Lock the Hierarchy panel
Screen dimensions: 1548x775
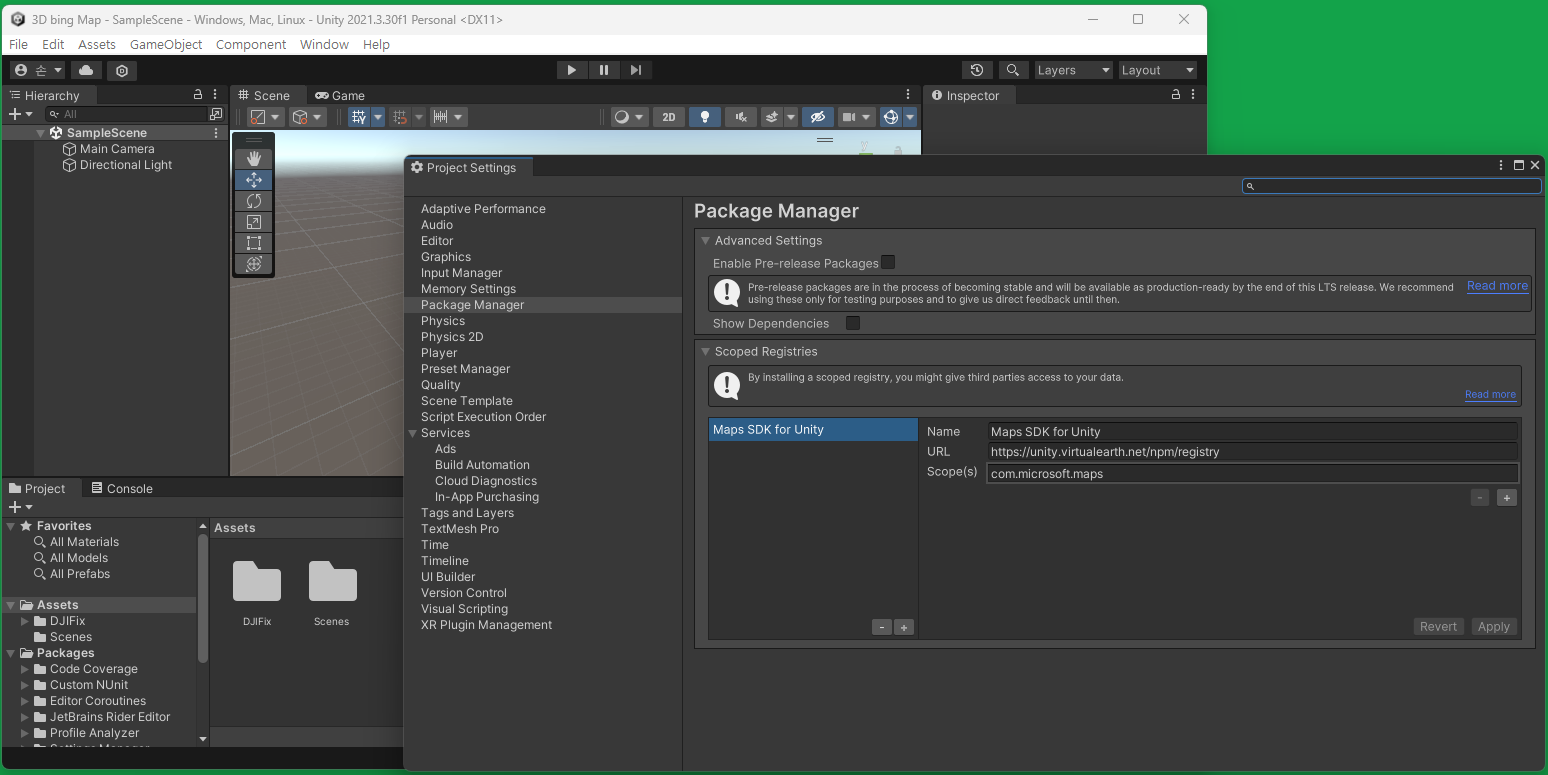[198, 94]
